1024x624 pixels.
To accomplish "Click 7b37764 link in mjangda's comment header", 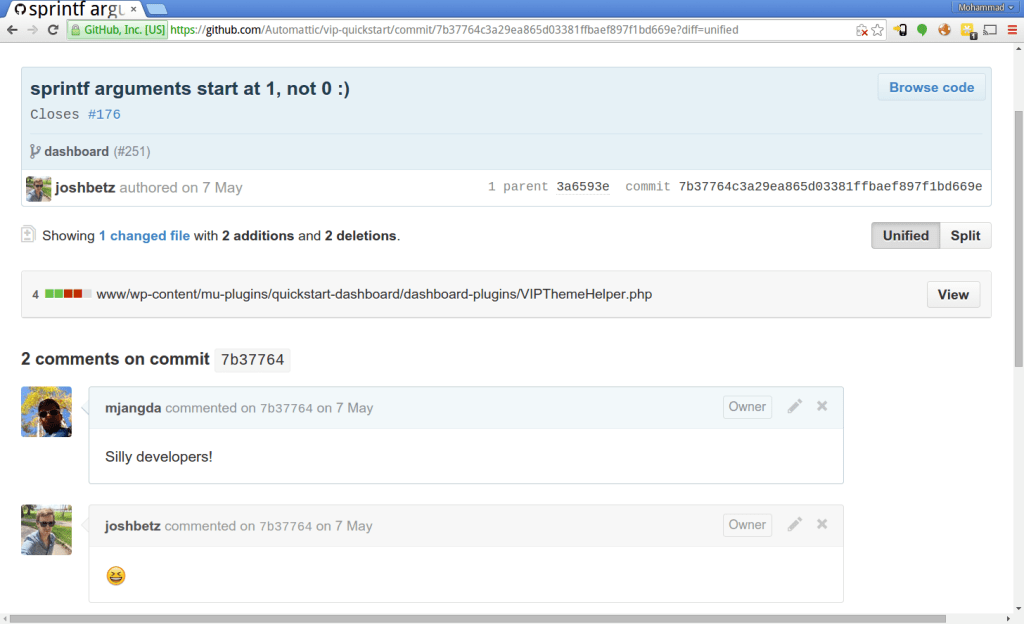I will [286, 409].
